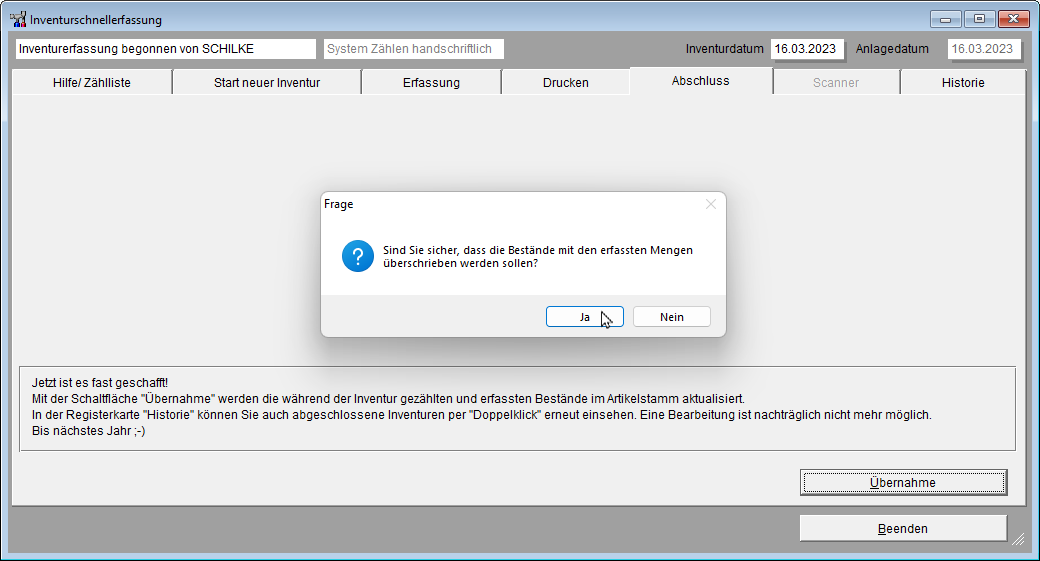Click the Anlagedatum date field
This screenshot has width=1040, height=561.
984,49
